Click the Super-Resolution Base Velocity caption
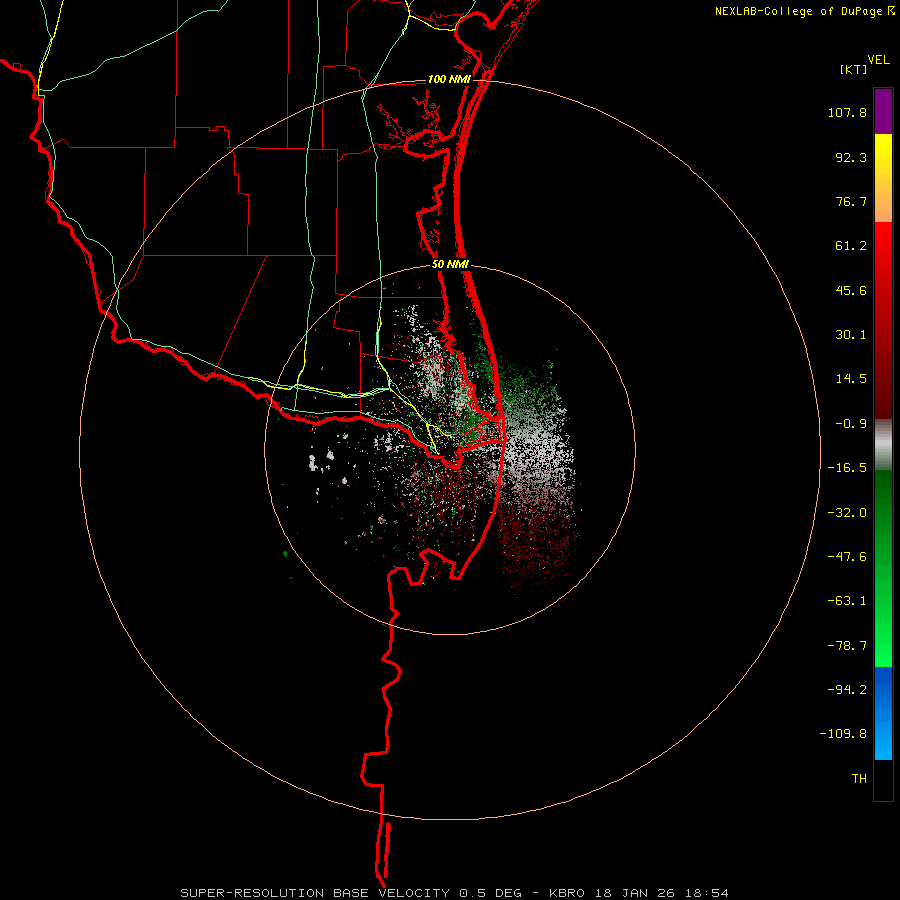Image resolution: width=900 pixels, height=900 pixels. [x=455, y=893]
